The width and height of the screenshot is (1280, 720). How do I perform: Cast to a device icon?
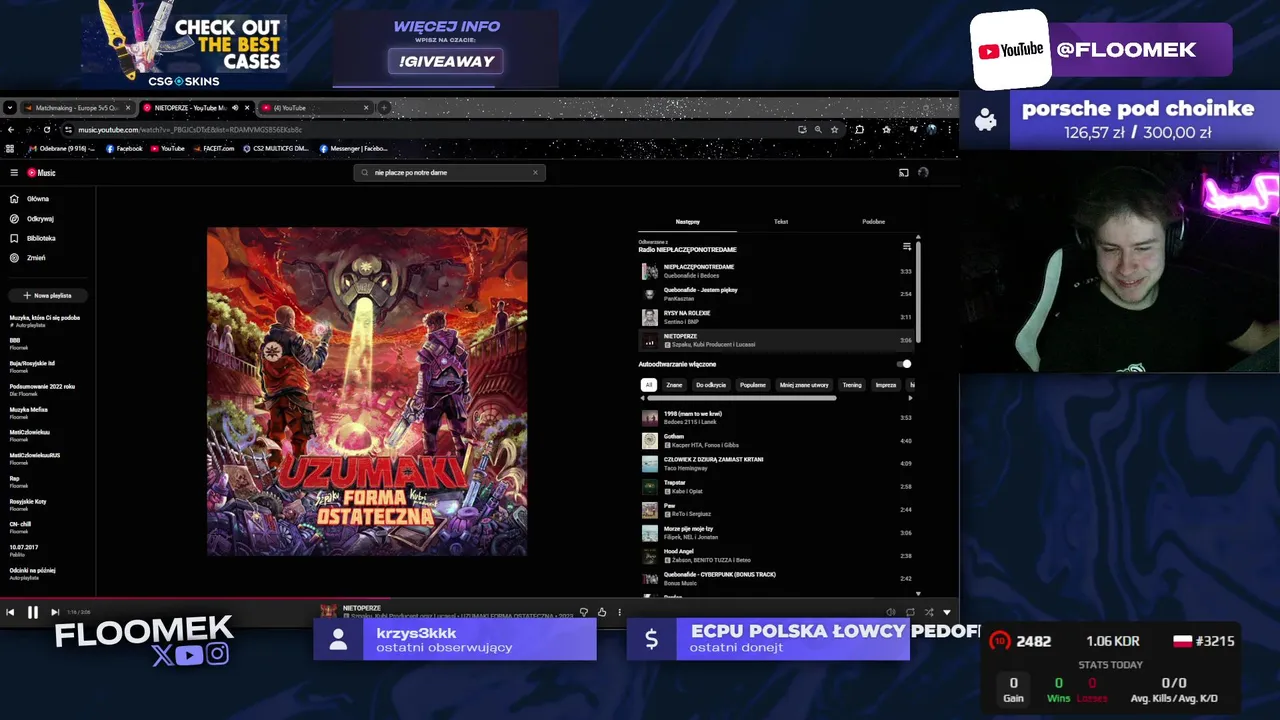[x=904, y=173]
